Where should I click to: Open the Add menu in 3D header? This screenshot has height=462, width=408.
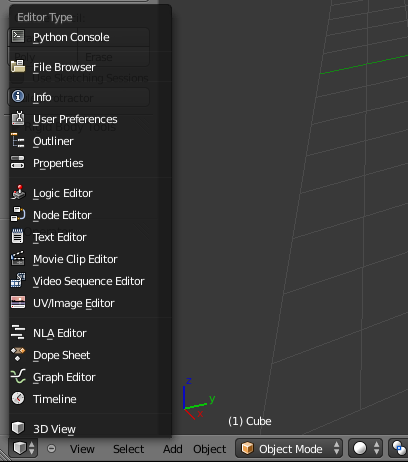pyautogui.click(x=172, y=449)
